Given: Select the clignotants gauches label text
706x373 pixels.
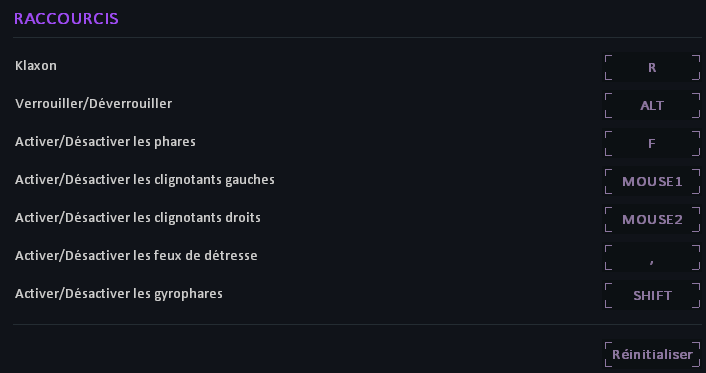Looking at the screenshot, I should [145, 180].
